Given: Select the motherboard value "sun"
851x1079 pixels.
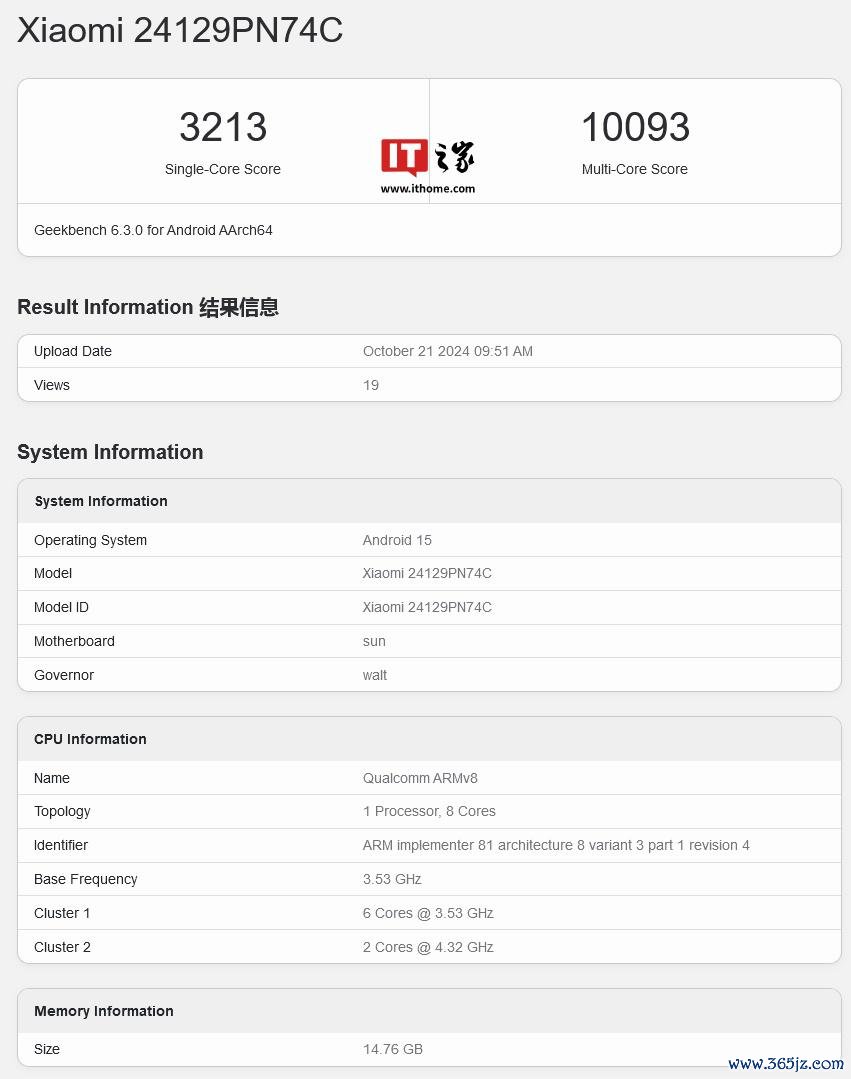Looking at the screenshot, I should point(374,641).
